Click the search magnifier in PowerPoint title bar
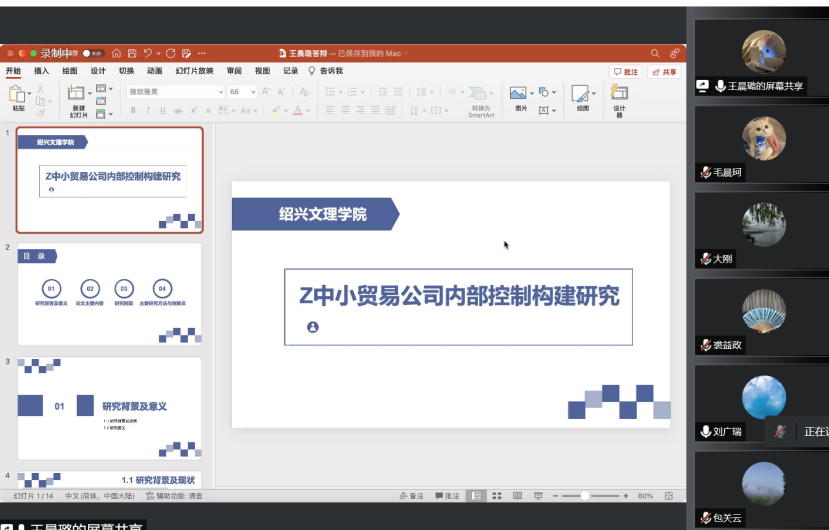Viewport: 829px width, 530px height. 655,53
